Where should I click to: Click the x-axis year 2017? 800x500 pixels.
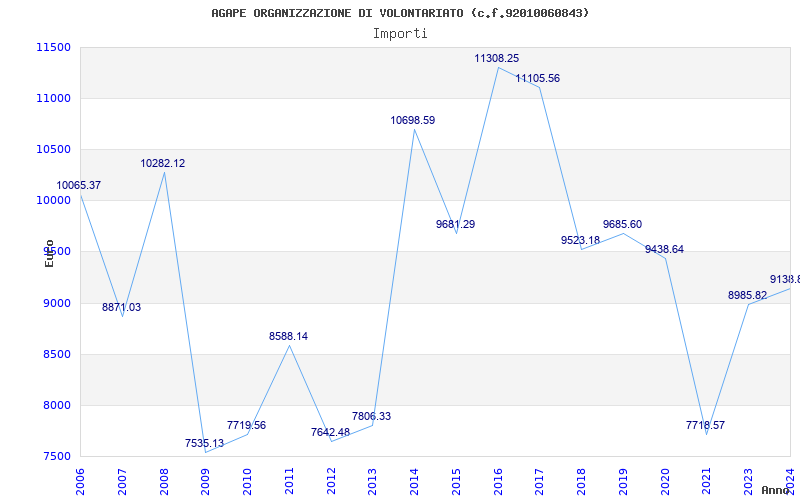539,482
